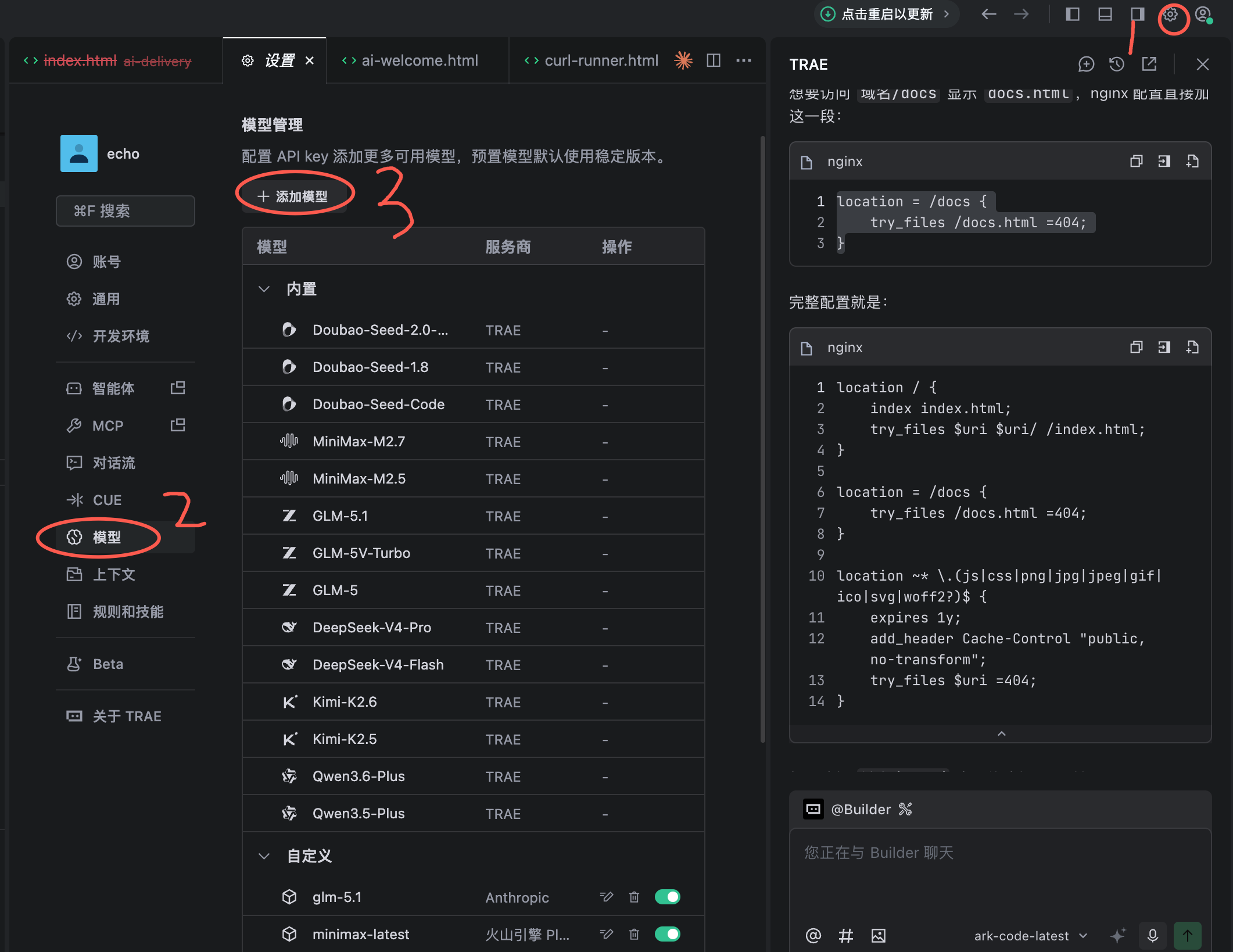Open settings gear in top toolbar
The image size is (1233, 952).
(1170, 14)
